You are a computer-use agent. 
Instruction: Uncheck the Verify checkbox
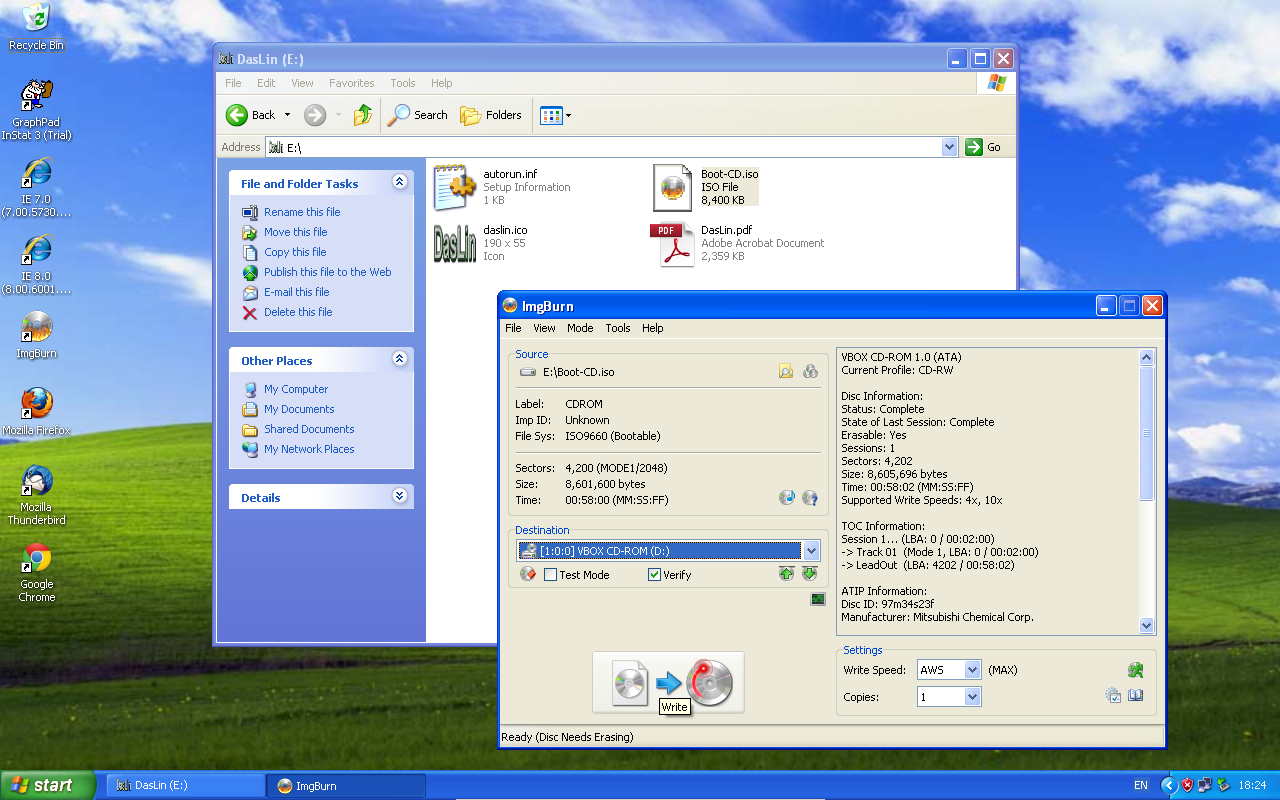click(x=654, y=575)
